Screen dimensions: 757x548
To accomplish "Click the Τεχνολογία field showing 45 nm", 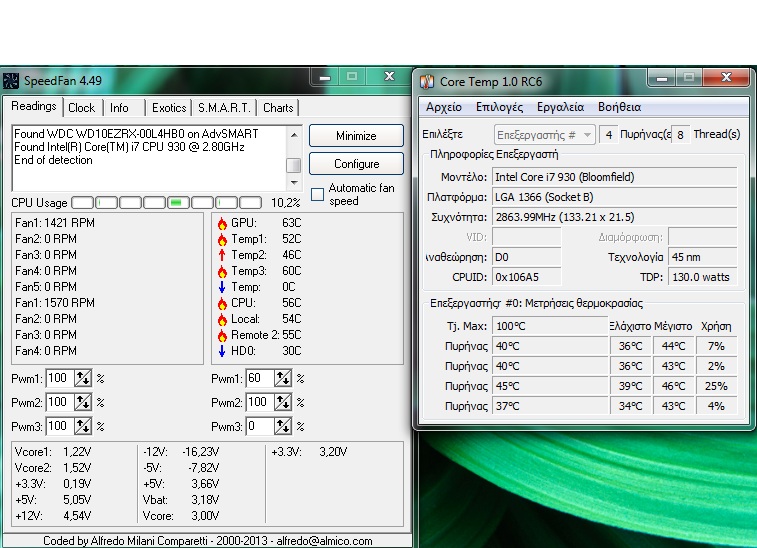I will [702, 257].
